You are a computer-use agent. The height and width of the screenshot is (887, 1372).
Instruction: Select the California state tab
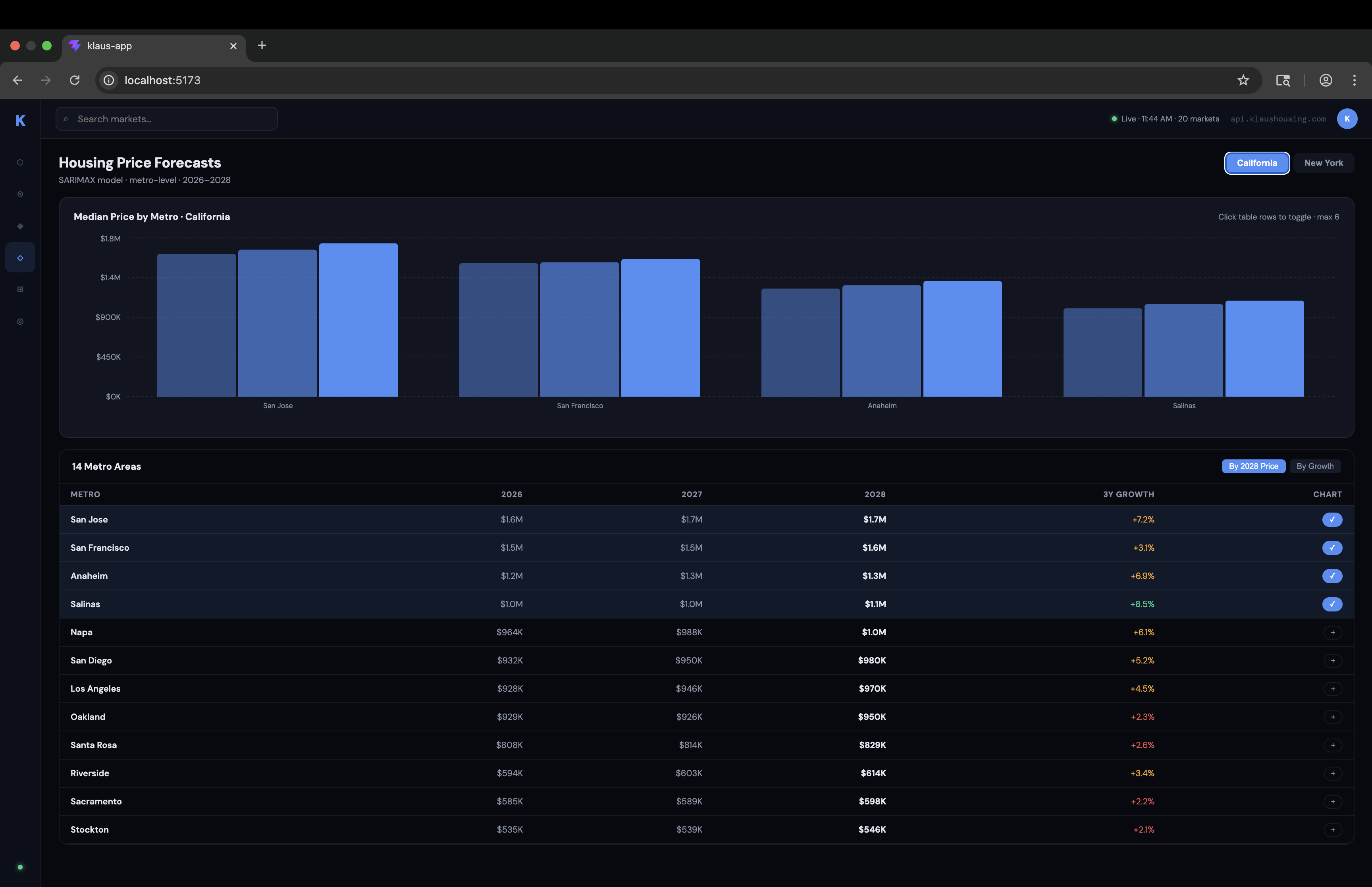1256,163
